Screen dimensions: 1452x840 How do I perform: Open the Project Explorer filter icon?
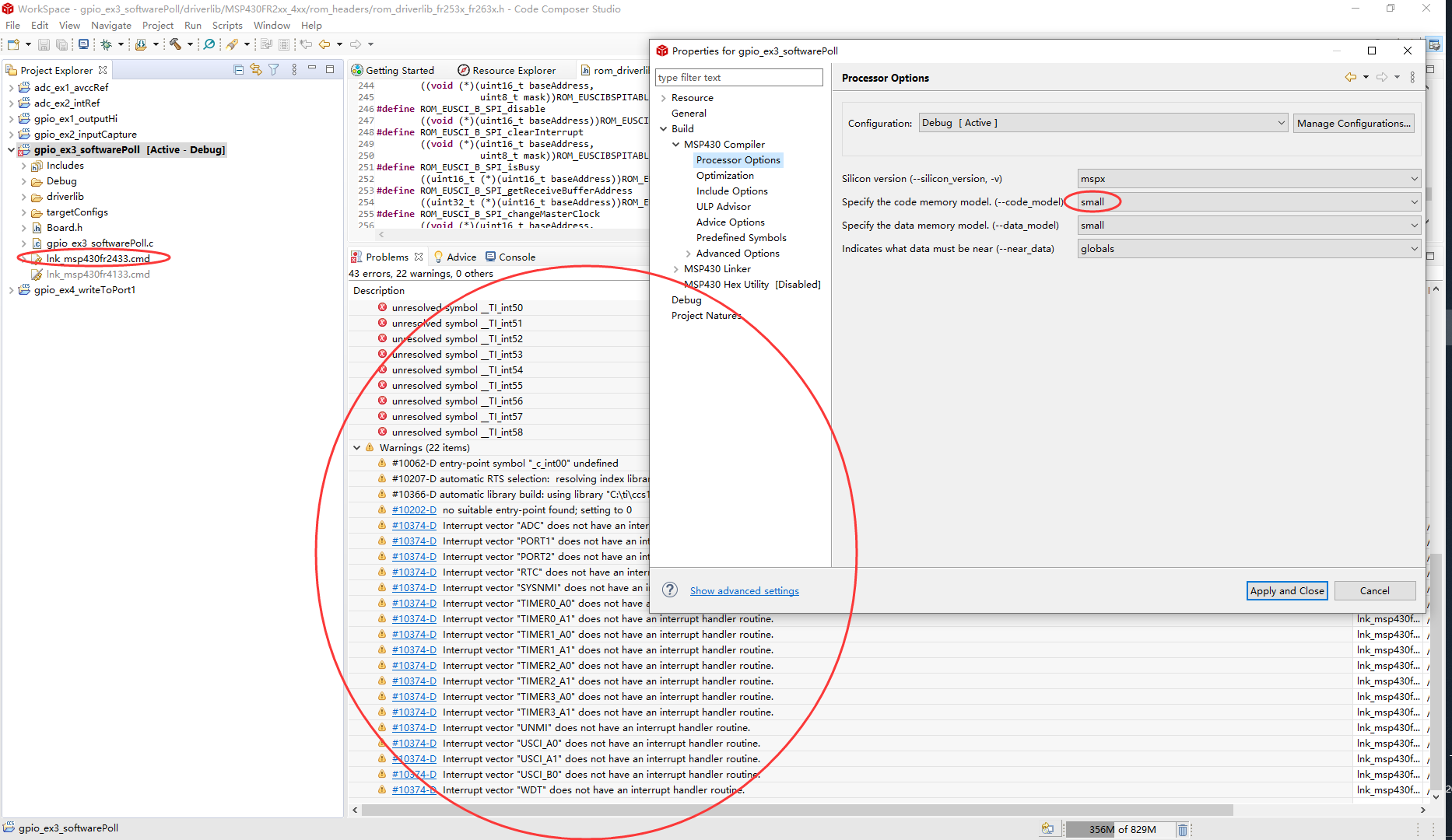pyautogui.click(x=274, y=70)
